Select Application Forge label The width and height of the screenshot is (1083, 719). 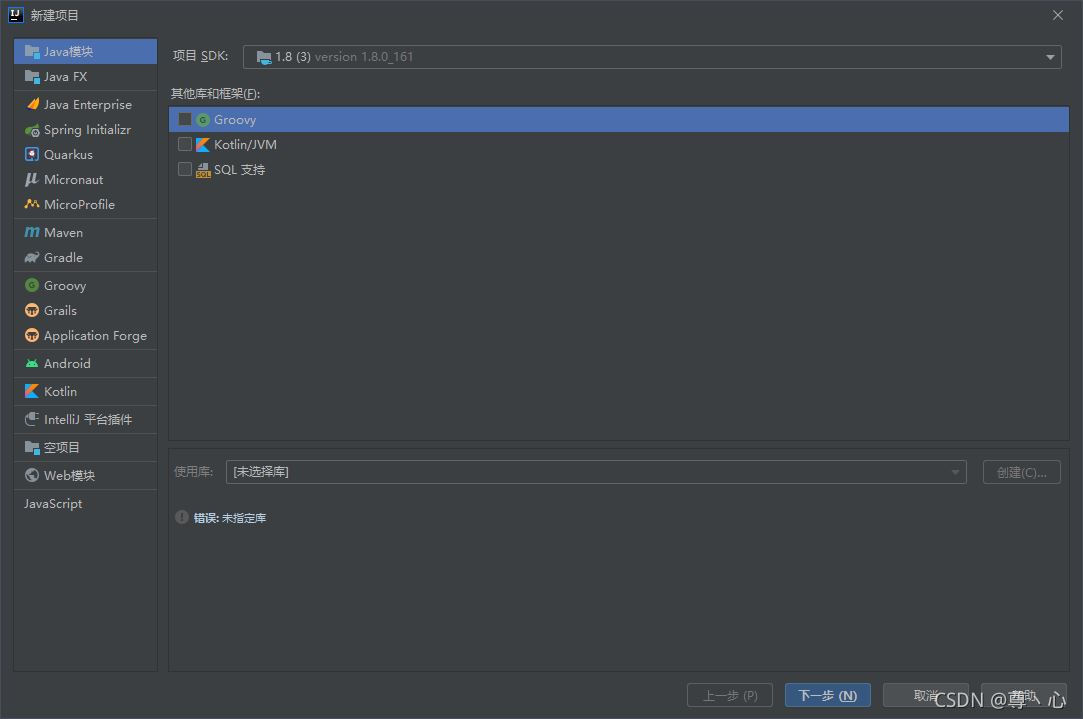95,336
